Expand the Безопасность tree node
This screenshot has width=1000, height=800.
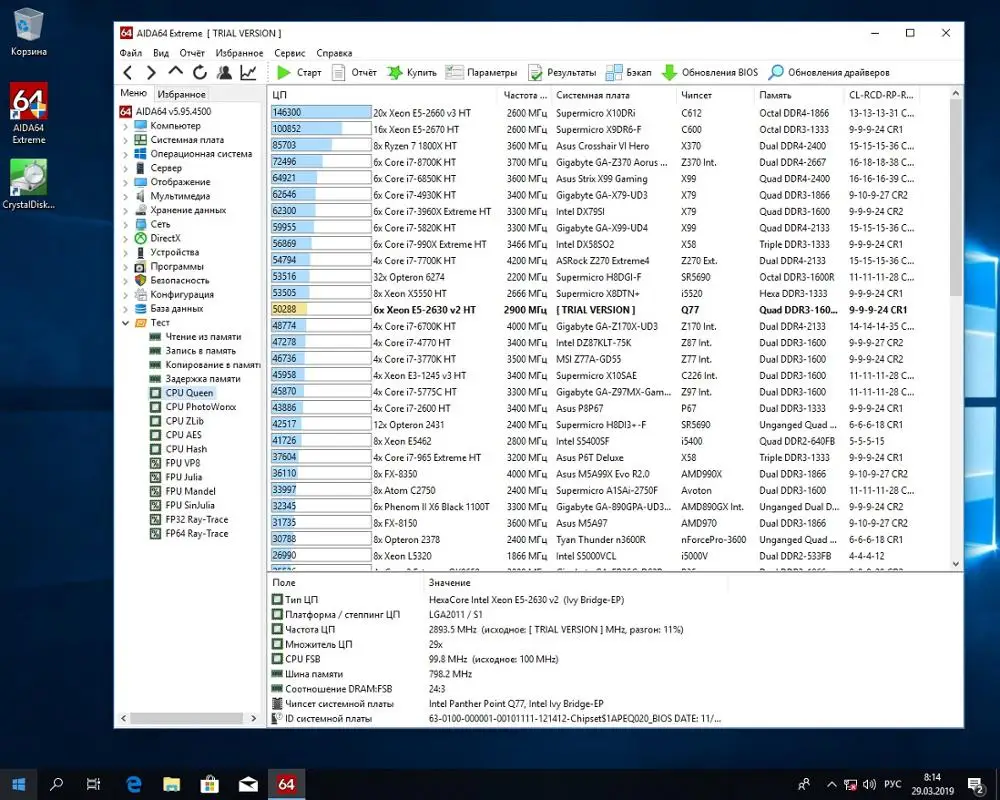click(125, 281)
